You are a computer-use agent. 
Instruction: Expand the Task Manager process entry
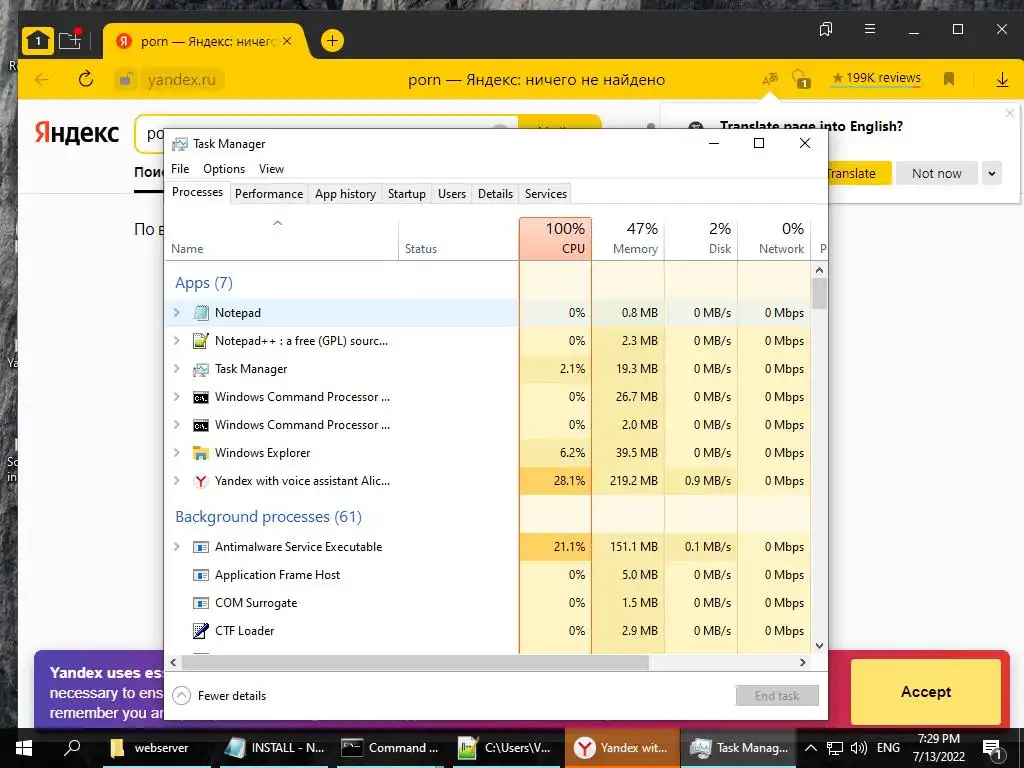176,369
